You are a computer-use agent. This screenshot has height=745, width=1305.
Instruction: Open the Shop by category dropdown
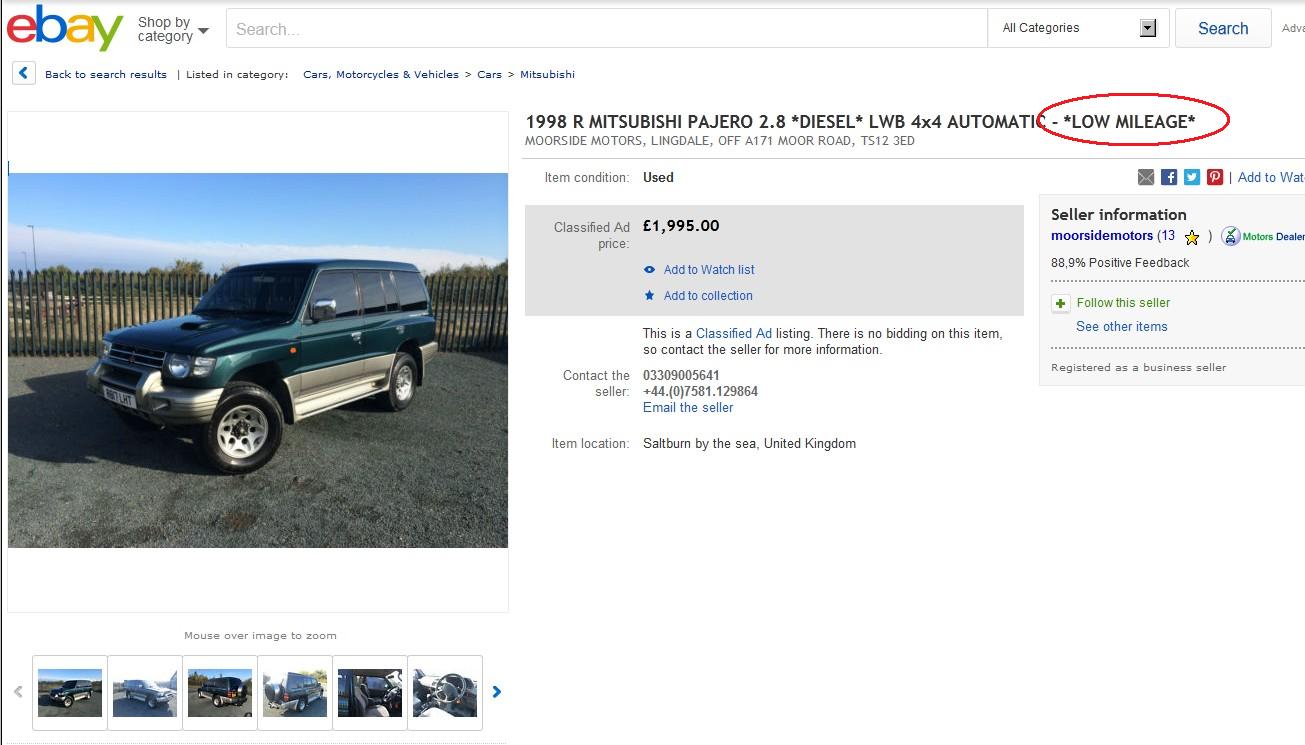pyautogui.click(x=173, y=29)
